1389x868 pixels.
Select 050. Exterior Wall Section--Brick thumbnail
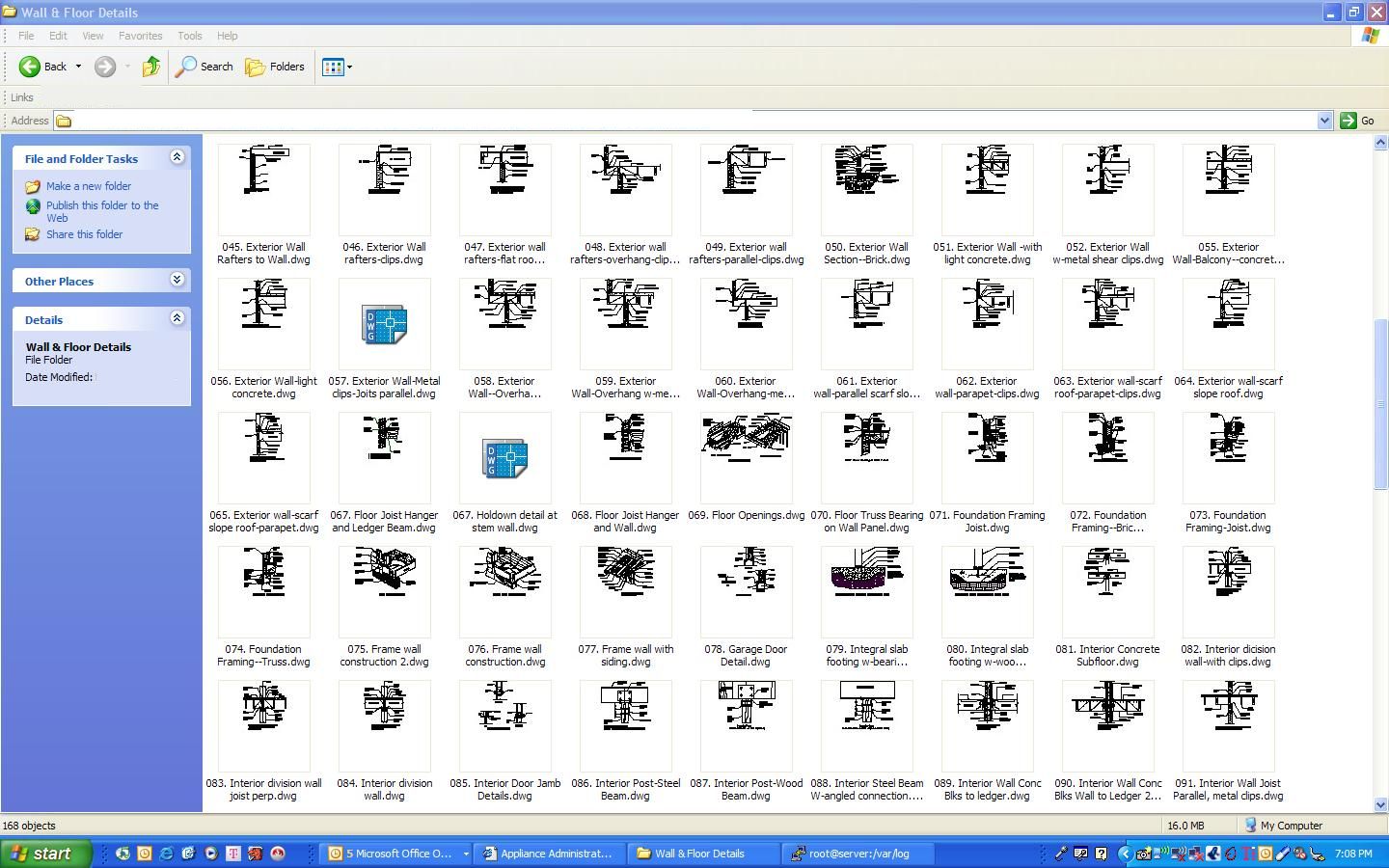coord(866,189)
